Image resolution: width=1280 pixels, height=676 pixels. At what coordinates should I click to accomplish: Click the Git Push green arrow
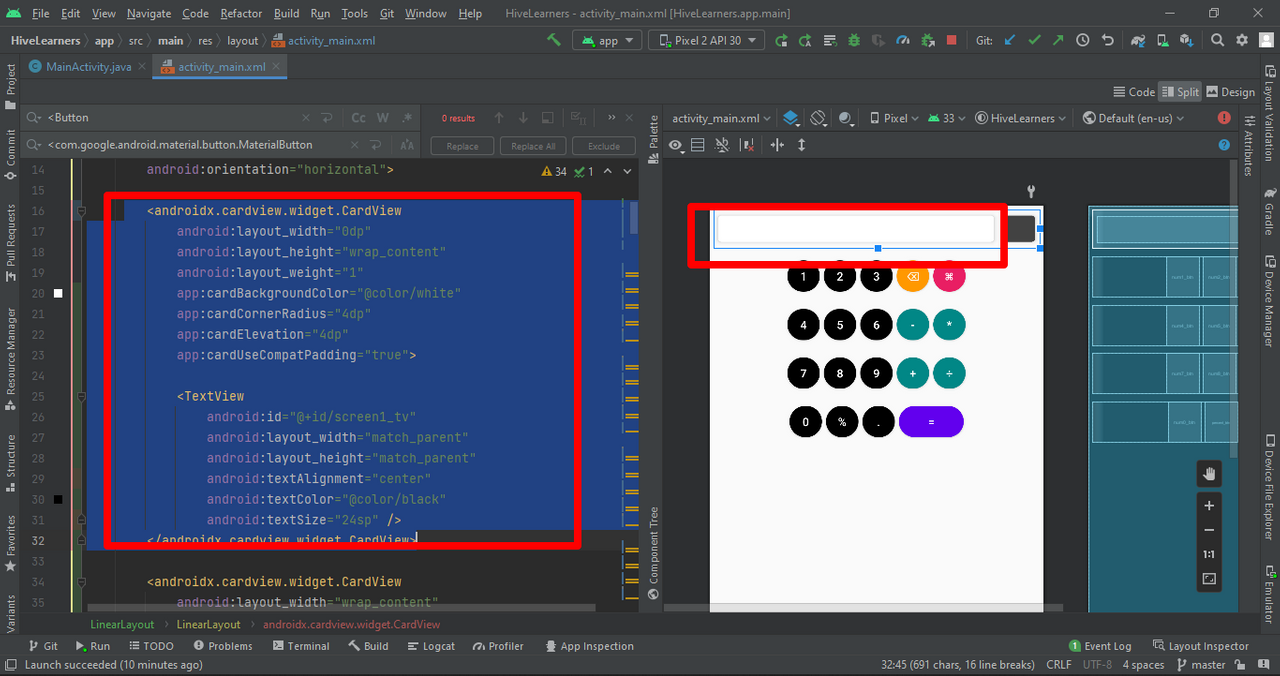[1058, 40]
